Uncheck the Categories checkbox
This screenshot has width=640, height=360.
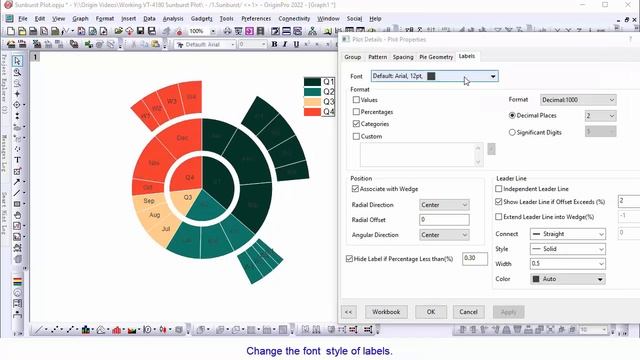(356, 124)
